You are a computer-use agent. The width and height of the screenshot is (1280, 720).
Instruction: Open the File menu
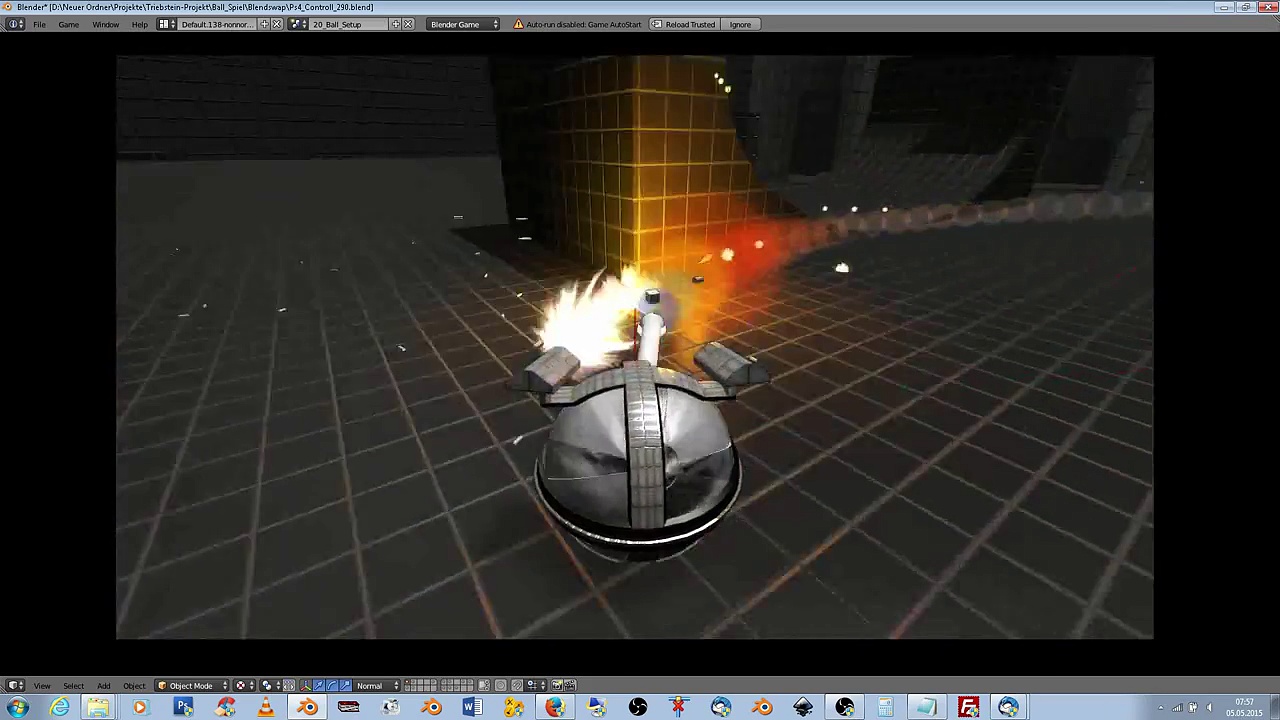(x=39, y=24)
